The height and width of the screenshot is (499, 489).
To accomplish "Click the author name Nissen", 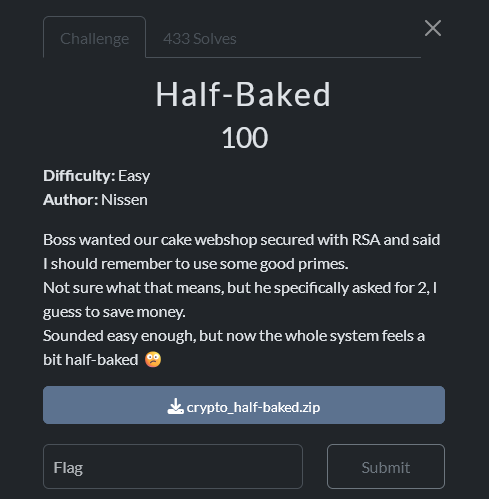I will pyautogui.click(x=124, y=200).
